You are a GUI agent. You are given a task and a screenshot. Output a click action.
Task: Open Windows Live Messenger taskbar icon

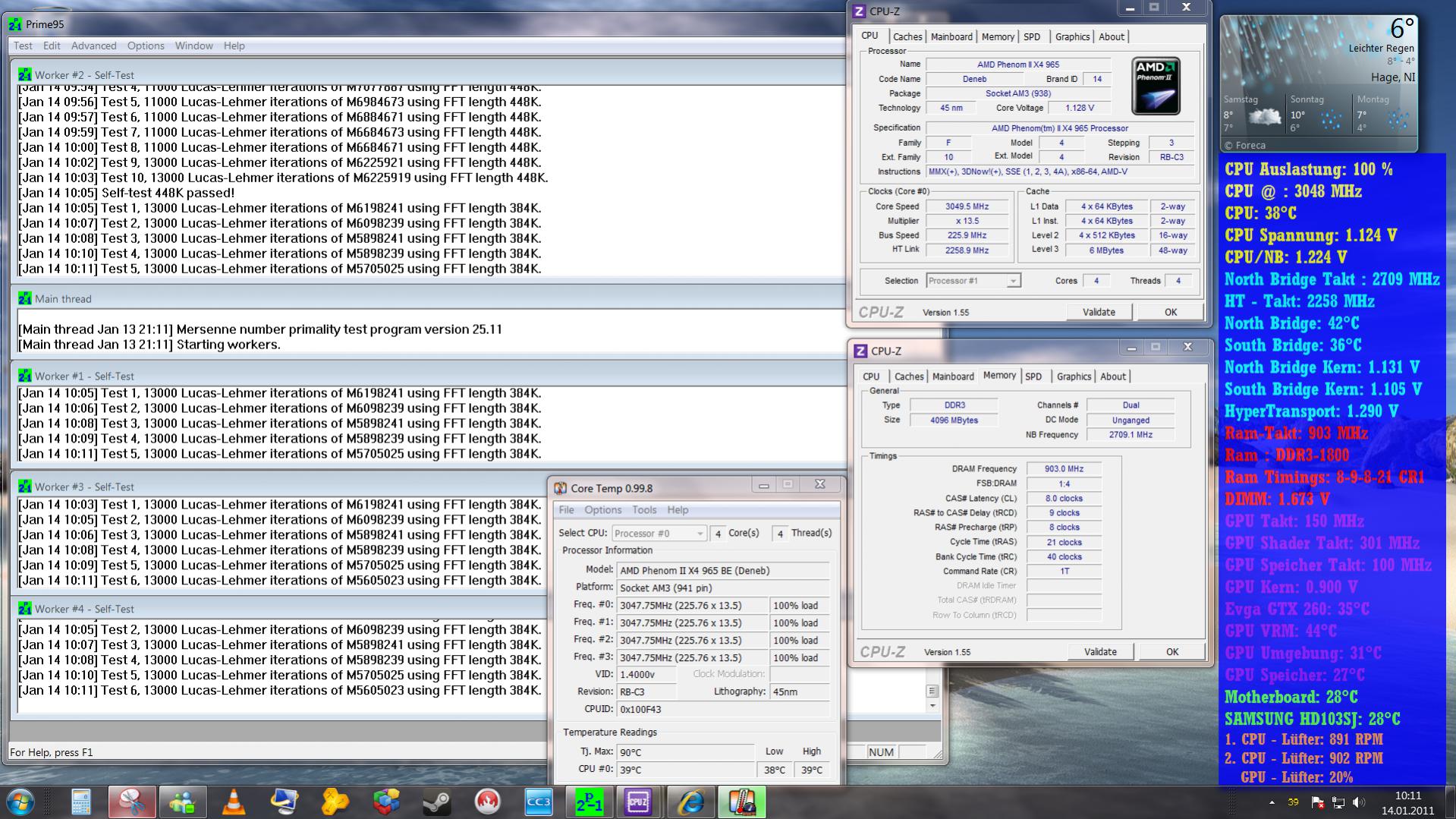pyautogui.click(x=183, y=802)
